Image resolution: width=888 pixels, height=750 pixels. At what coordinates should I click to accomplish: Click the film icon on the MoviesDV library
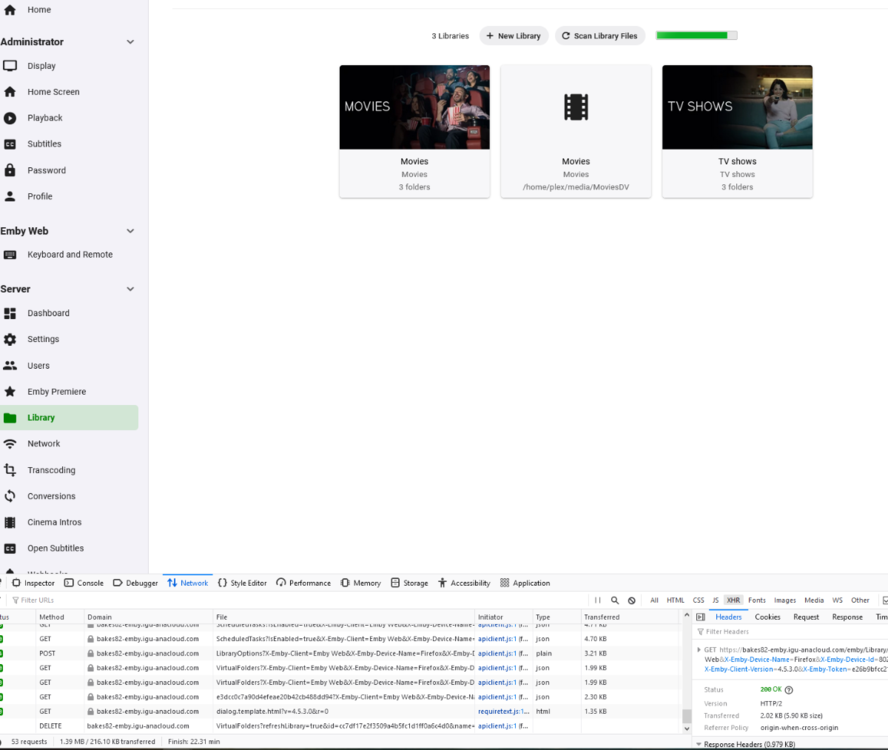(576, 107)
